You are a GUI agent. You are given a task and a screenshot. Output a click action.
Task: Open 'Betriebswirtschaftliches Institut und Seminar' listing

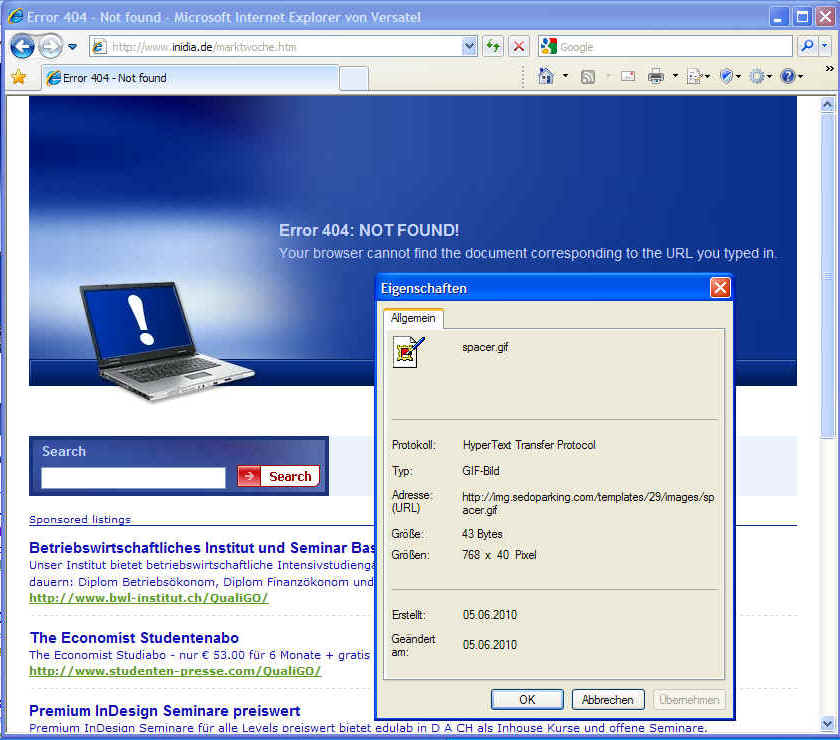(x=202, y=548)
